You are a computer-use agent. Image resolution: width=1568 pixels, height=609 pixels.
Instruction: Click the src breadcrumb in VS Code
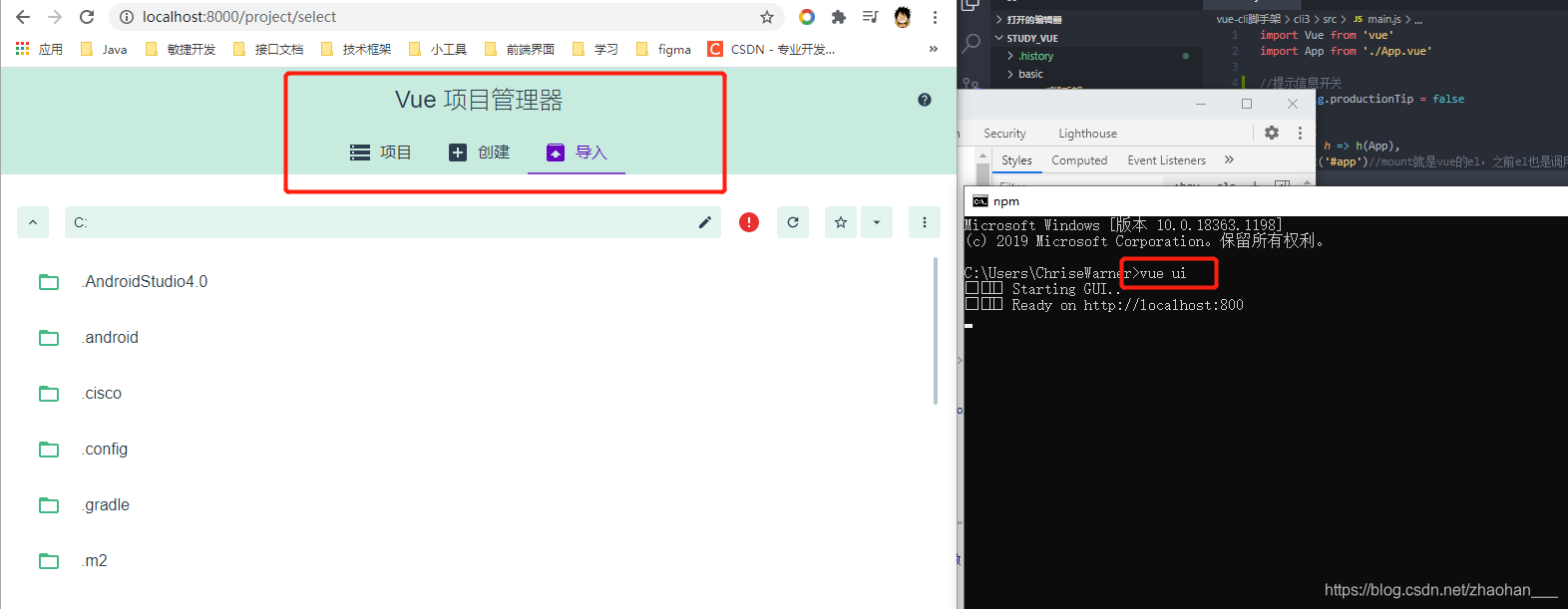(1330, 19)
